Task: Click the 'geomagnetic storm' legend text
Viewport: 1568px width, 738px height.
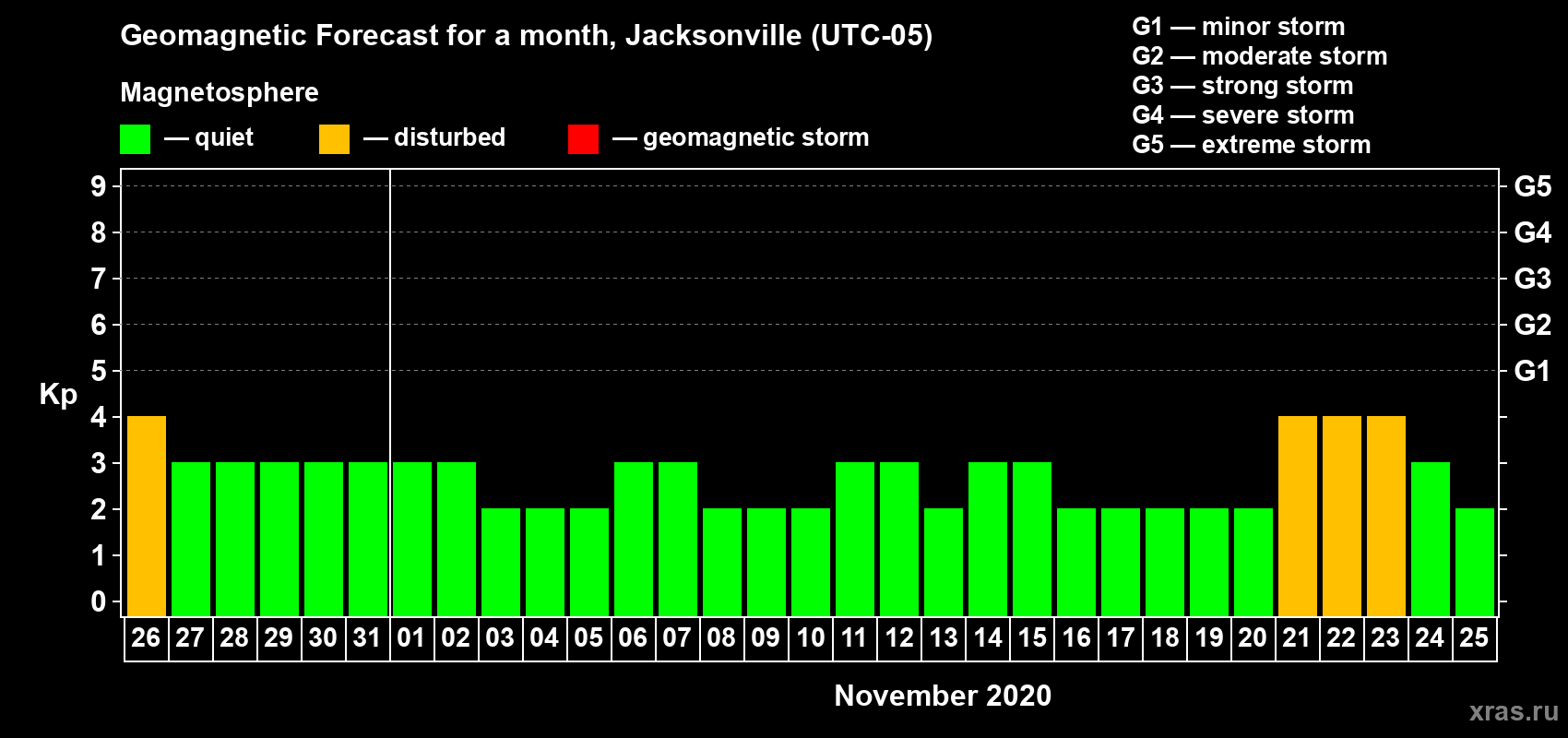Action: [x=756, y=138]
